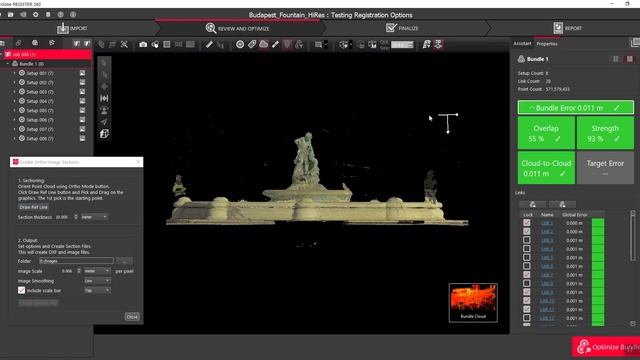Viewport: 640px width, 360px height.
Task: Click the image icon for Setup 004
Action: click(x=82, y=101)
